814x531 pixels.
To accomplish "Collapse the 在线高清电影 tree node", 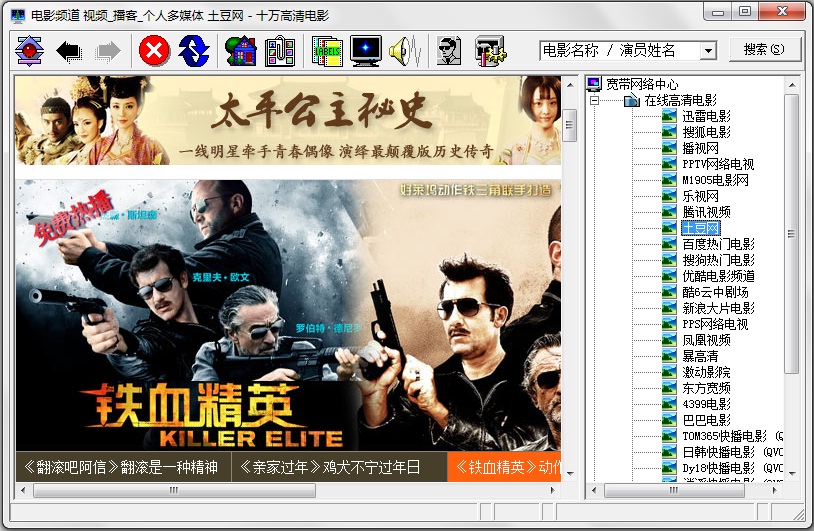I will tap(594, 101).
